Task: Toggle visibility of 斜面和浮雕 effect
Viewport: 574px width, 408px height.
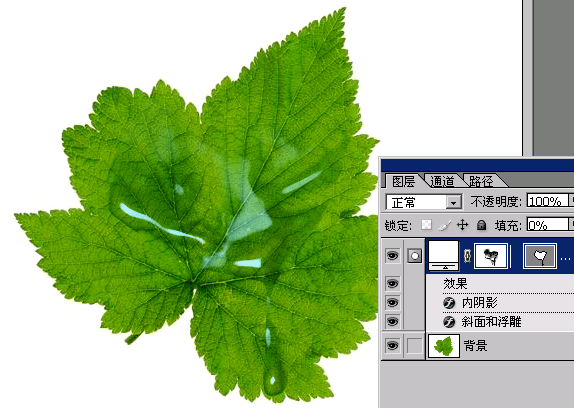Action: [392, 322]
